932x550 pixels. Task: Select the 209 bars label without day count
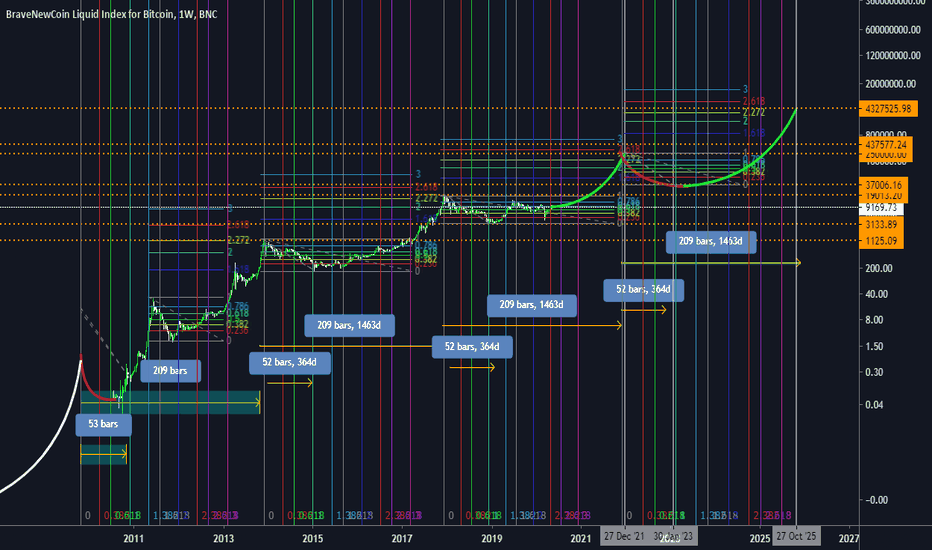pyautogui.click(x=171, y=371)
